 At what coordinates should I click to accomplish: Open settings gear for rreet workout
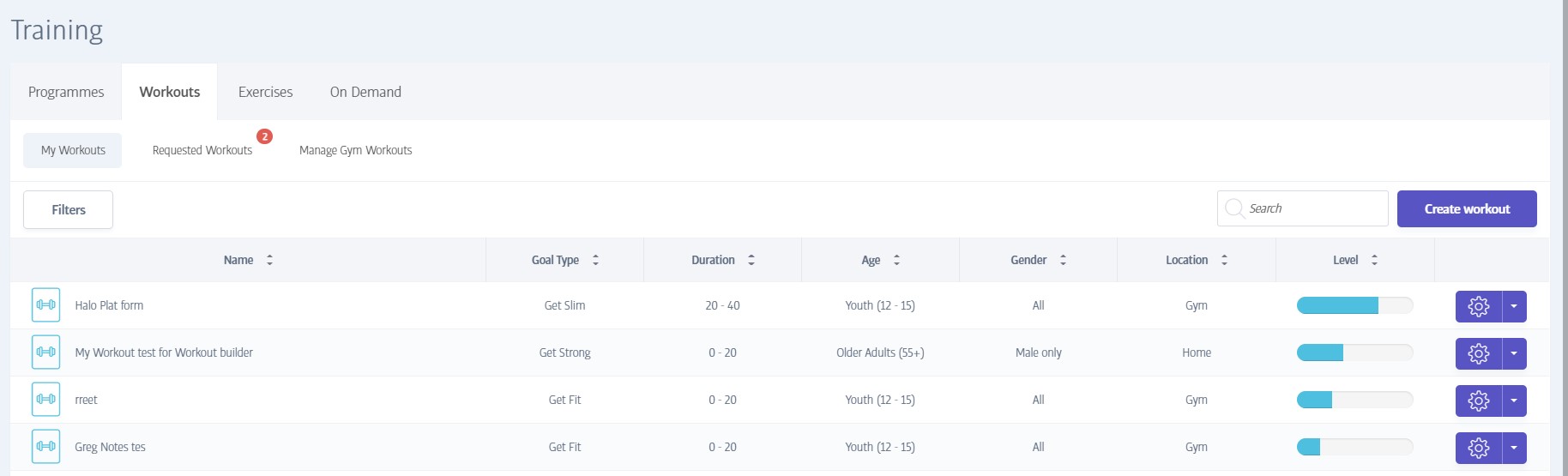[x=1479, y=401]
